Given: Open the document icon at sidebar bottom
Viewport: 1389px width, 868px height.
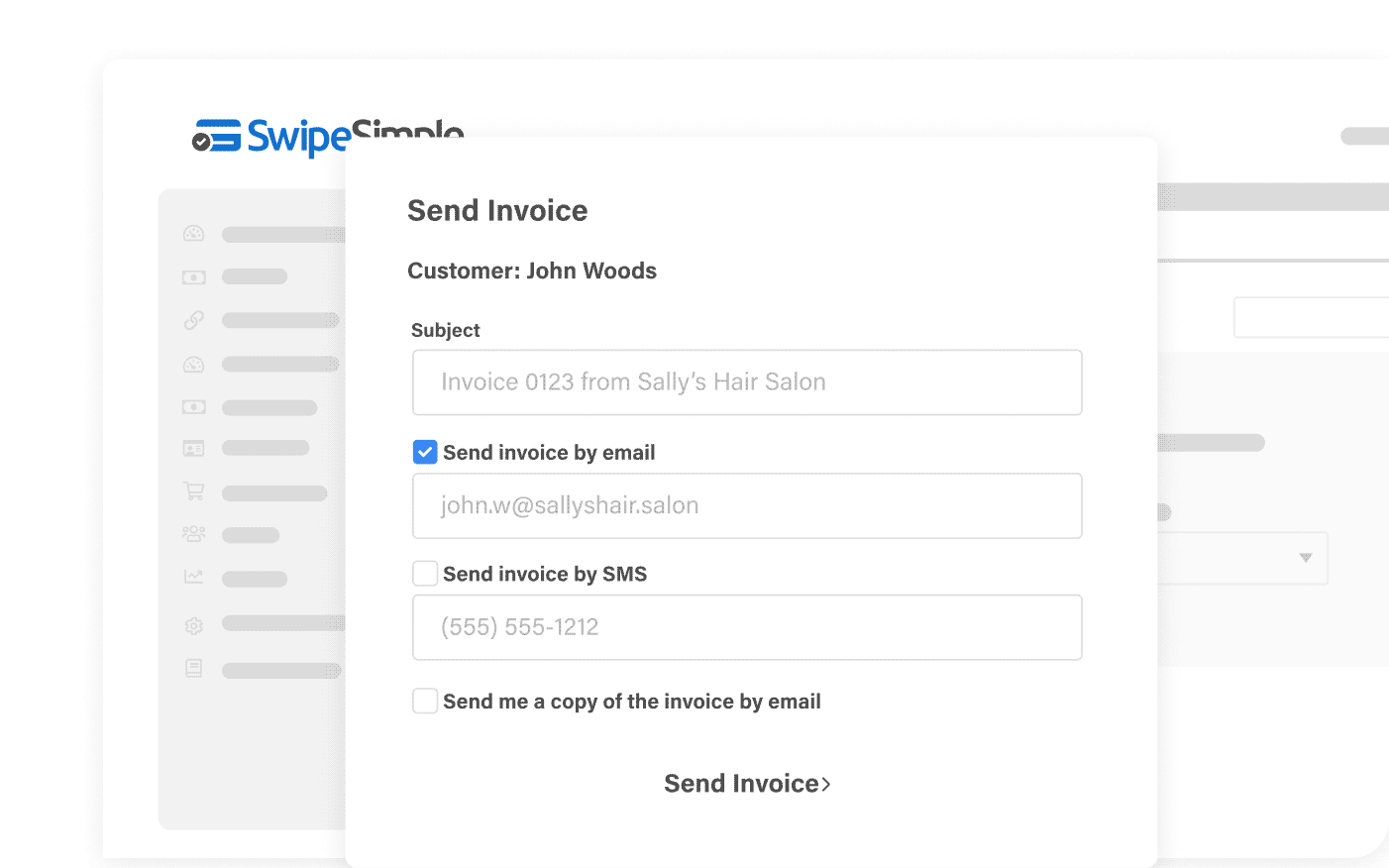Looking at the screenshot, I should click(x=194, y=670).
